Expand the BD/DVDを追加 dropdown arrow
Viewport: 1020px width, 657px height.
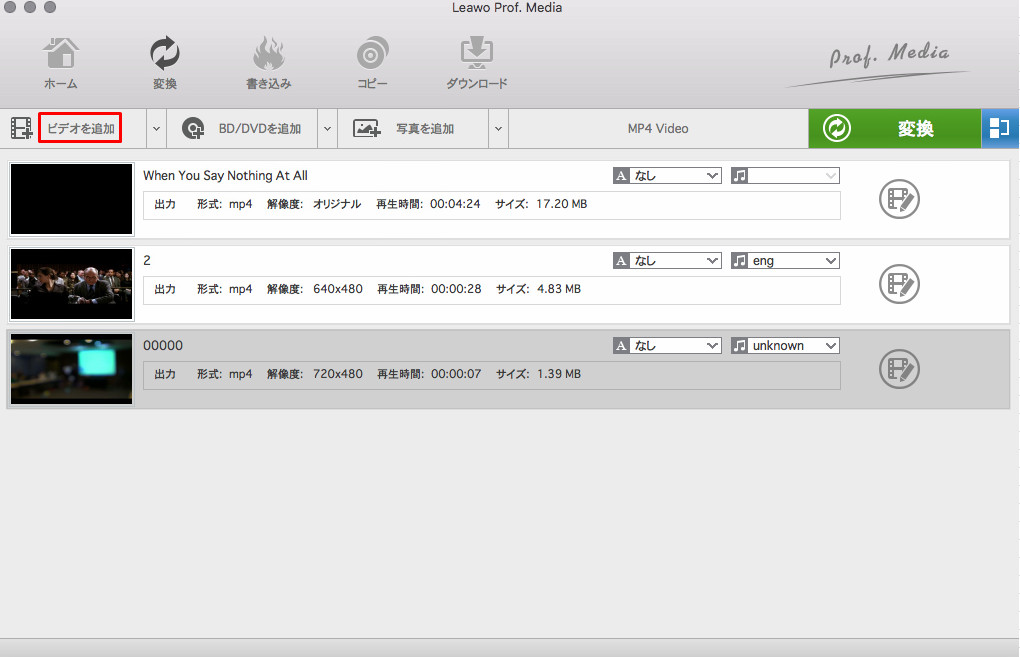(326, 129)
